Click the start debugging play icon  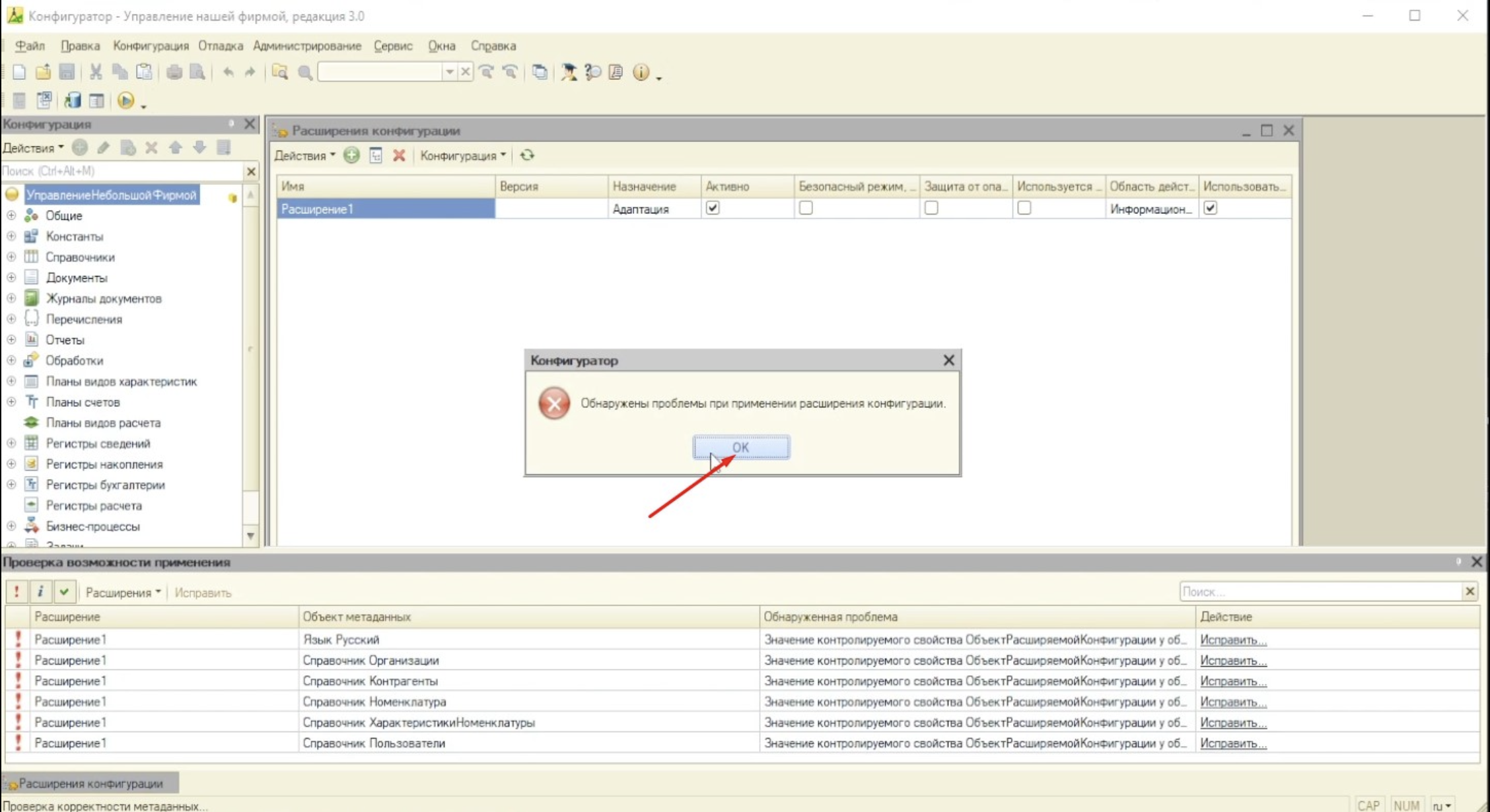tap(125, 100)
